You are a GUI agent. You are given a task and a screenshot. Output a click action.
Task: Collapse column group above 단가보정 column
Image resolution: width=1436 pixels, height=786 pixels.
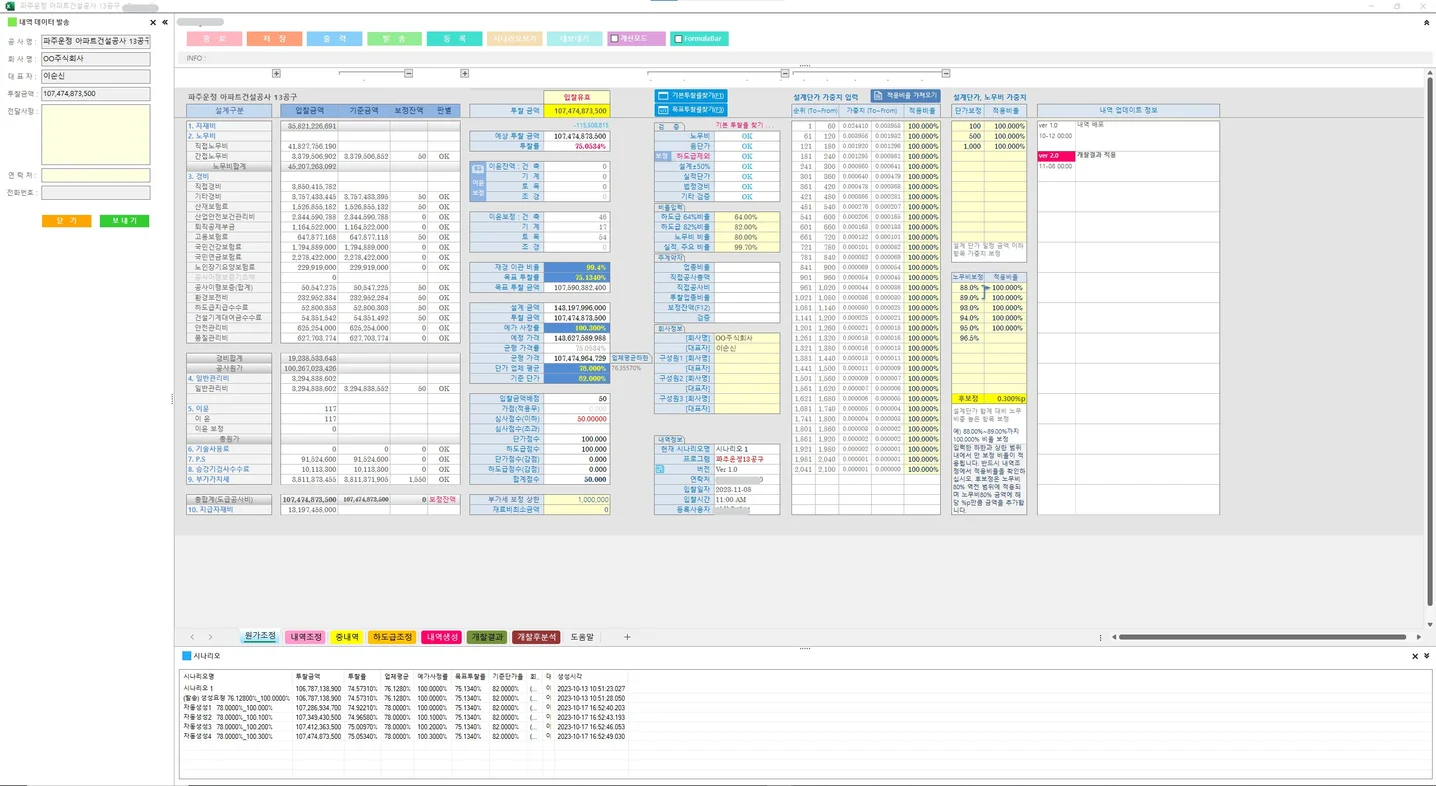click(x=945, y=73)
